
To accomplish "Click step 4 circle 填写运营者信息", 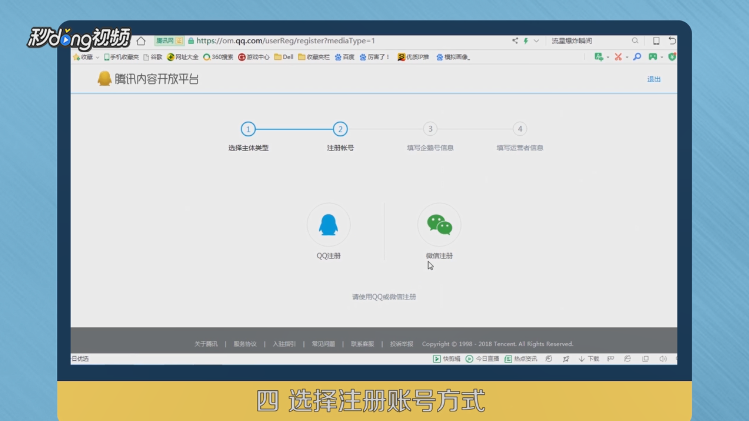I will (x=520, y=129).
